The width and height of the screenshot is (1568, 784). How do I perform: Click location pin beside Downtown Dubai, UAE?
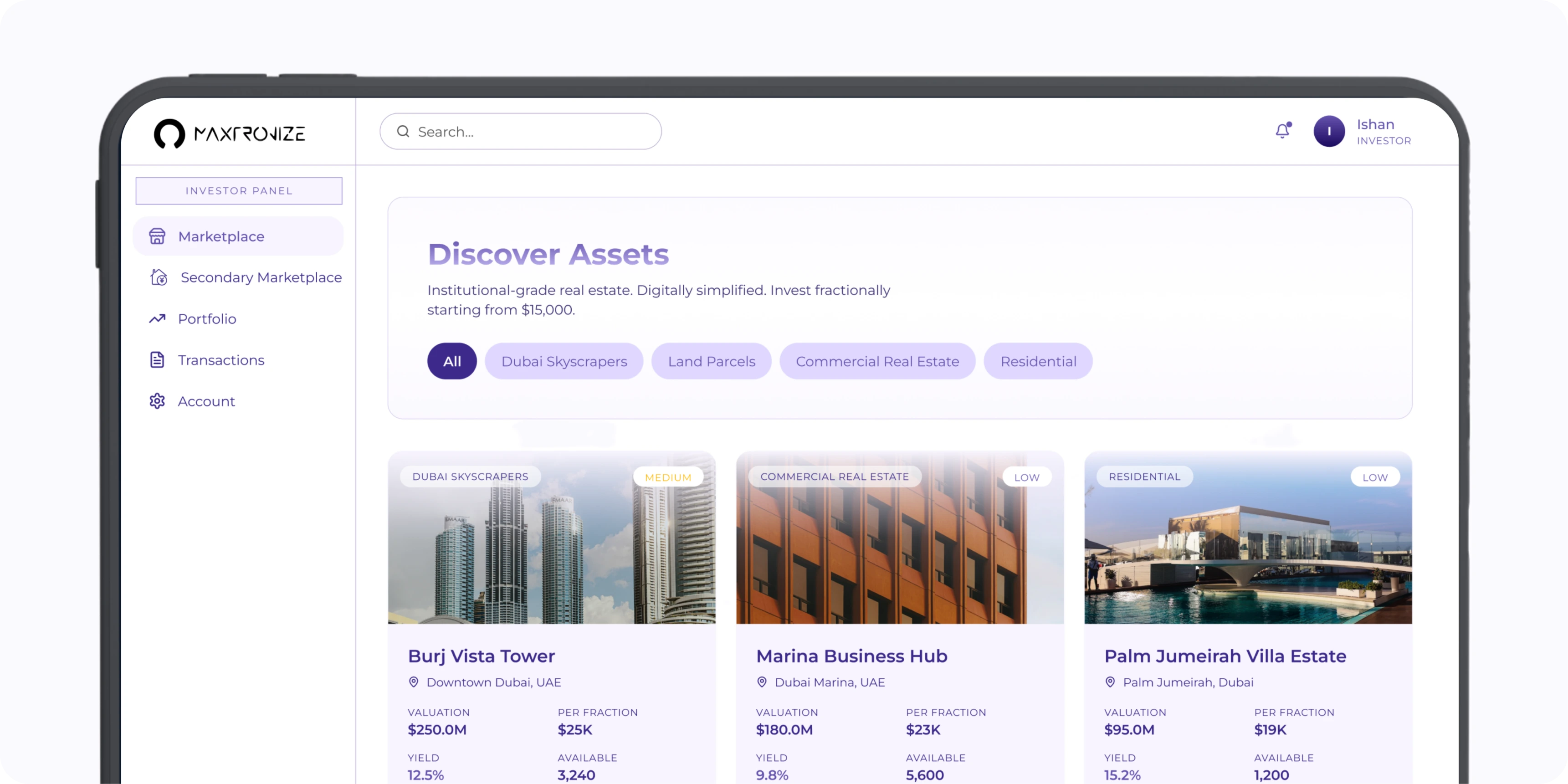(413, 682)
